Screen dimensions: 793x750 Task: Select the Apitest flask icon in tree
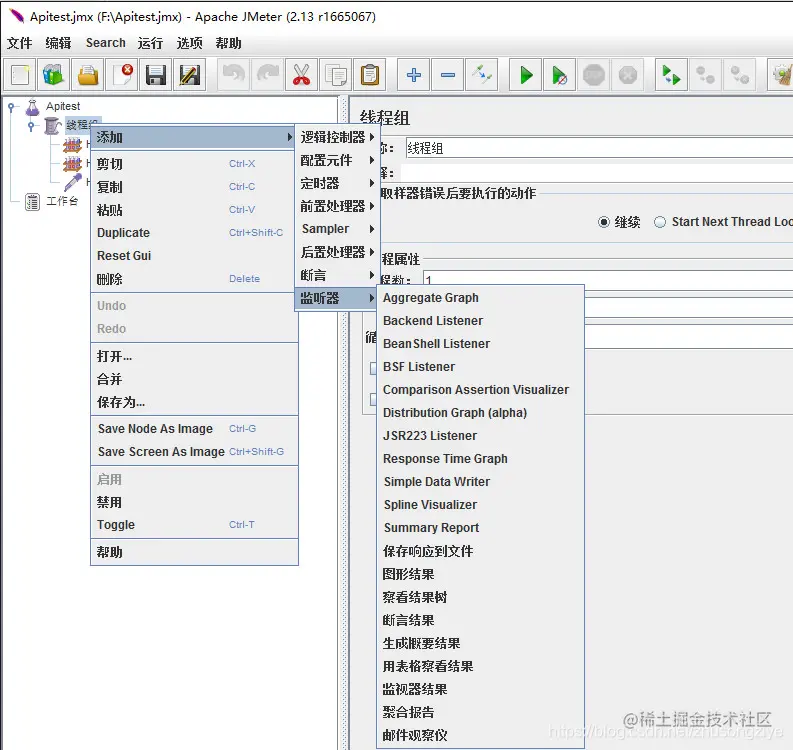pos(32,107)
